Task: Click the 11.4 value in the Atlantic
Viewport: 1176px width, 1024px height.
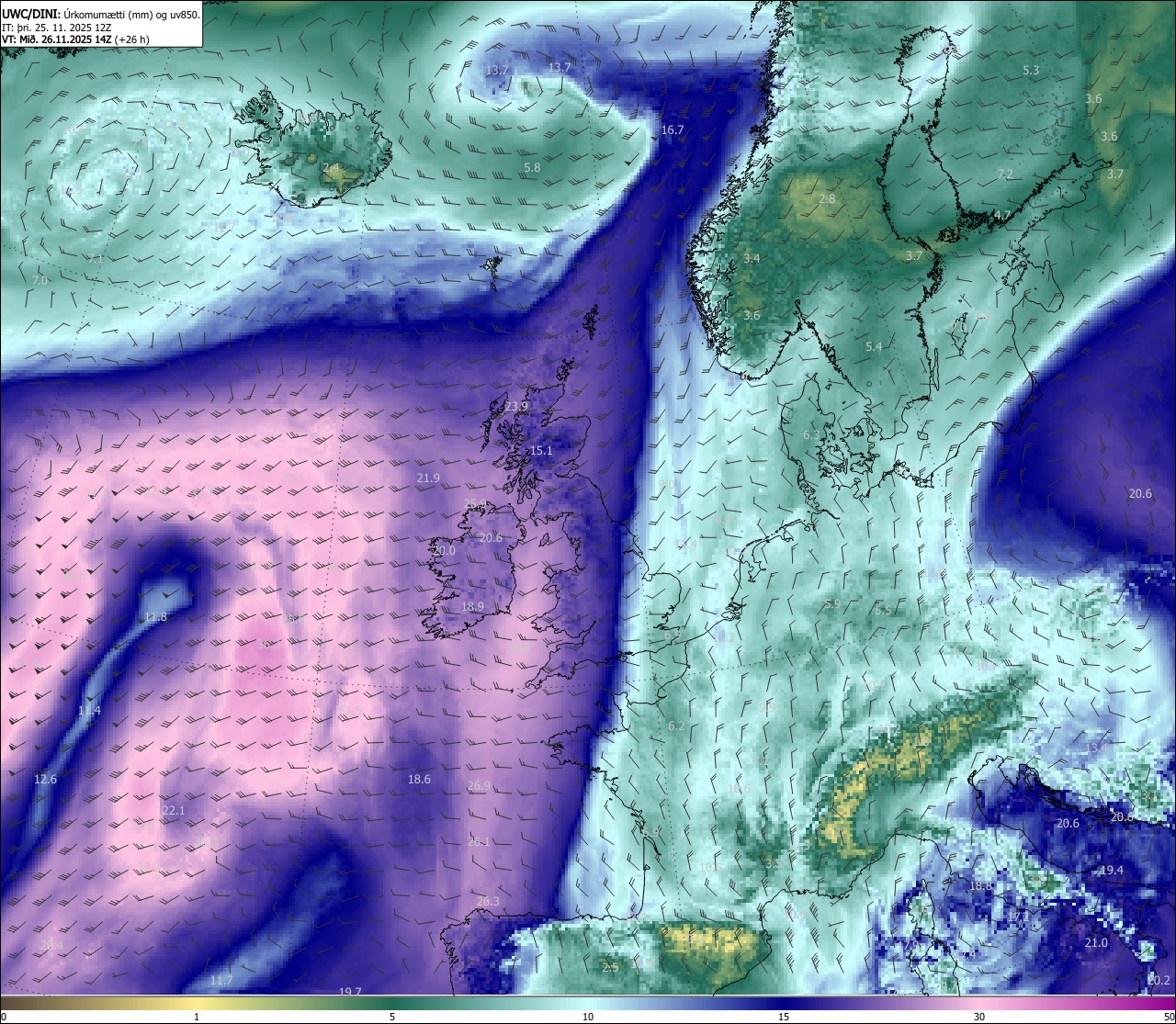Action: tap(89, 711)
